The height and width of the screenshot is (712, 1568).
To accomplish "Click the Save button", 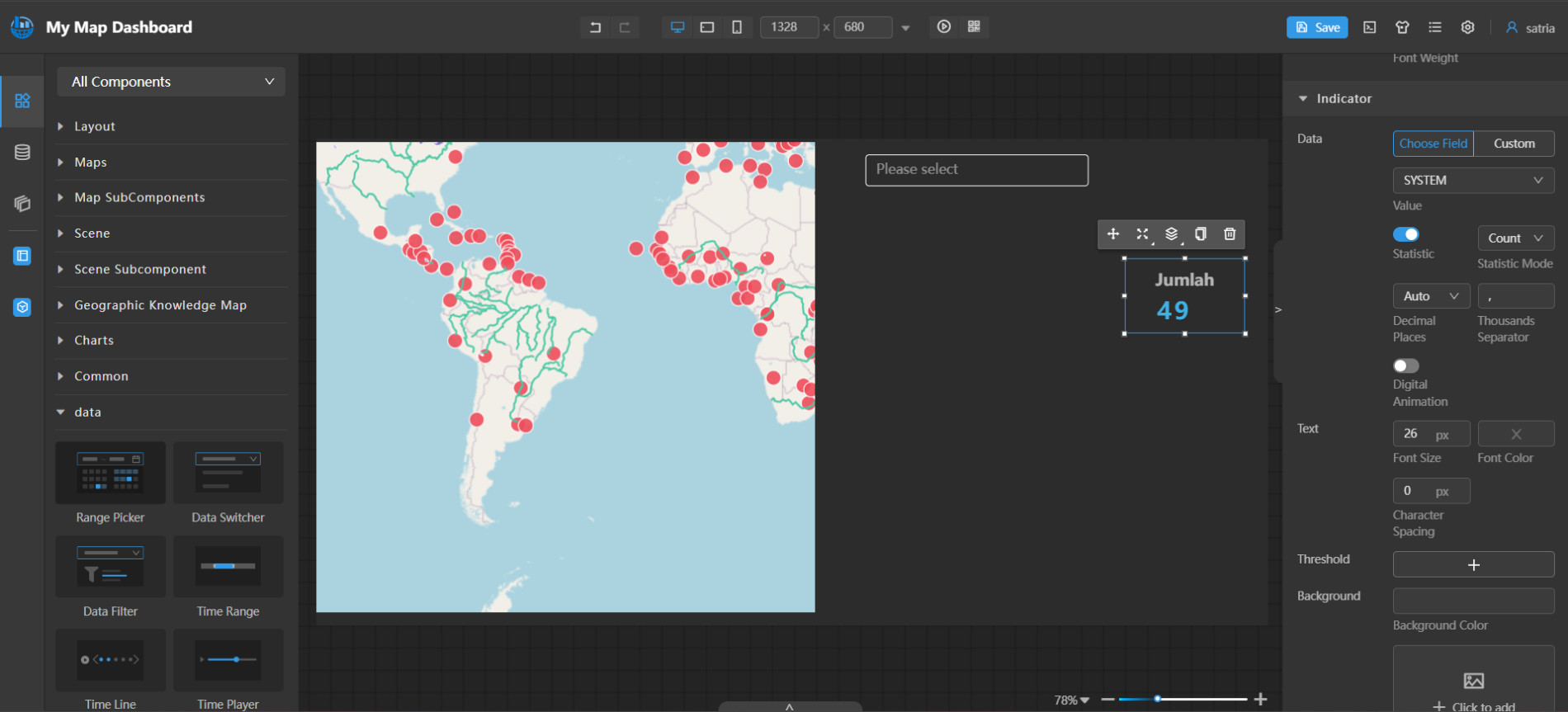I will (1317, 27).
